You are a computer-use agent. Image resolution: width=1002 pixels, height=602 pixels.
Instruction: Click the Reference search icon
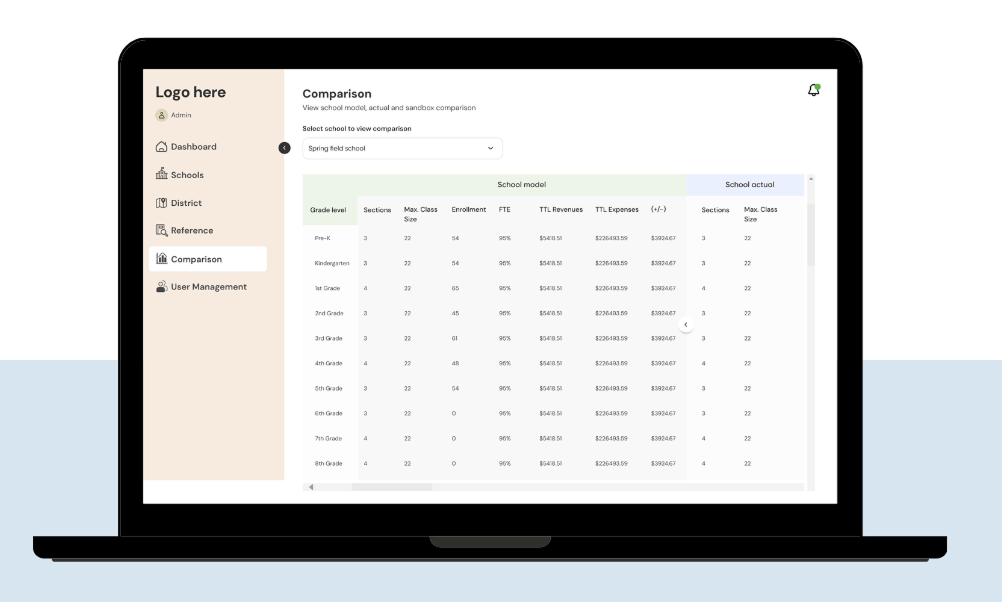tap(161, 231)
